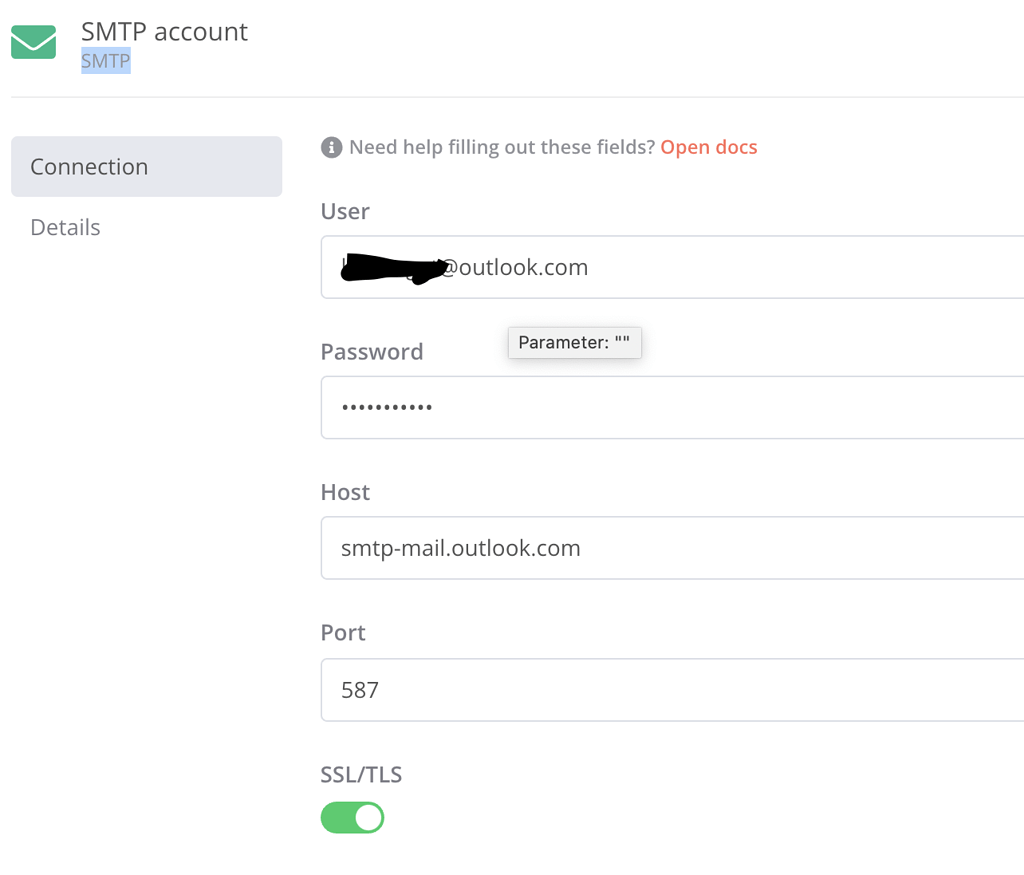Enable SSL/TLS for the connection
This screenshot has height=875, width=1024.
[352, 817]
